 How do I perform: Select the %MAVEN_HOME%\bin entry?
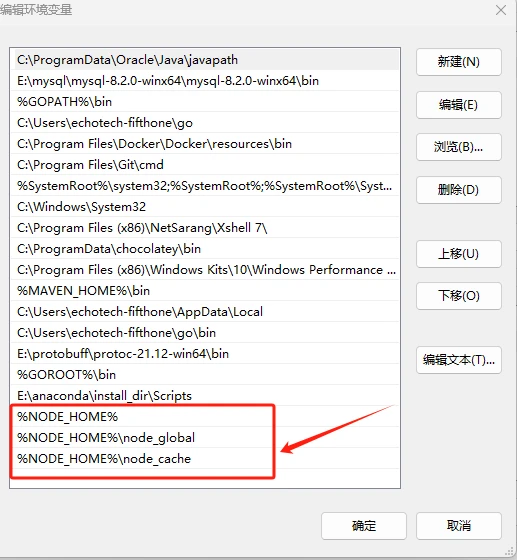pyautogui.click(x=205, y=291)
